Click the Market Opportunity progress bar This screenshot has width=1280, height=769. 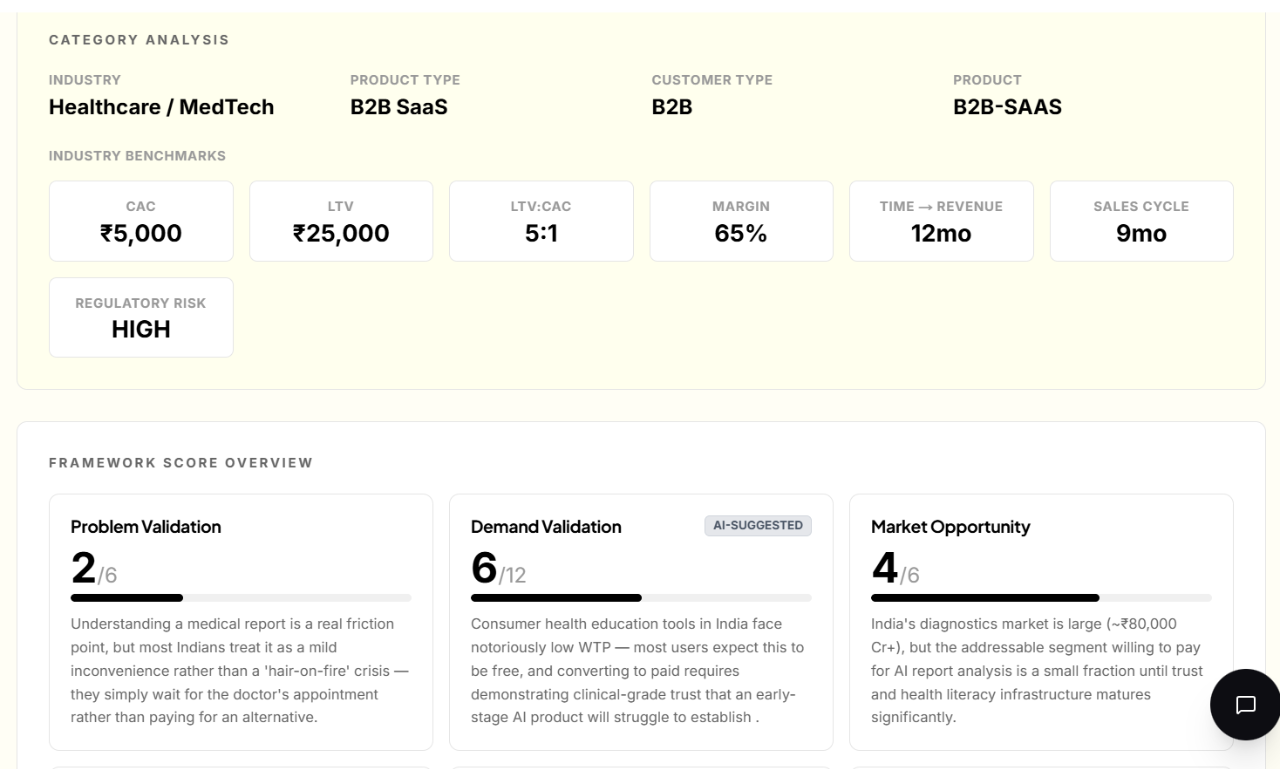pyautogui.click(x=1041, y=598)
